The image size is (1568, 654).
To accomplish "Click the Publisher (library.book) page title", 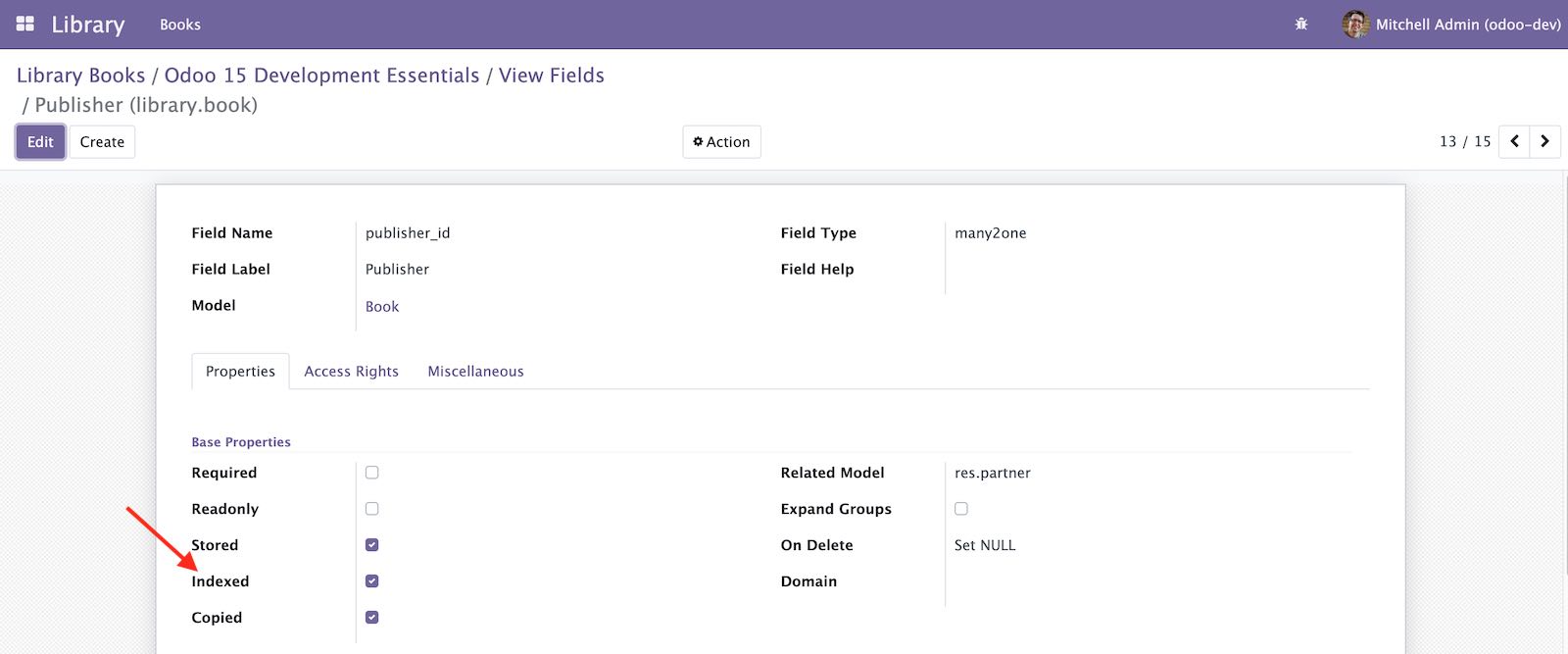I will [146, 105].
